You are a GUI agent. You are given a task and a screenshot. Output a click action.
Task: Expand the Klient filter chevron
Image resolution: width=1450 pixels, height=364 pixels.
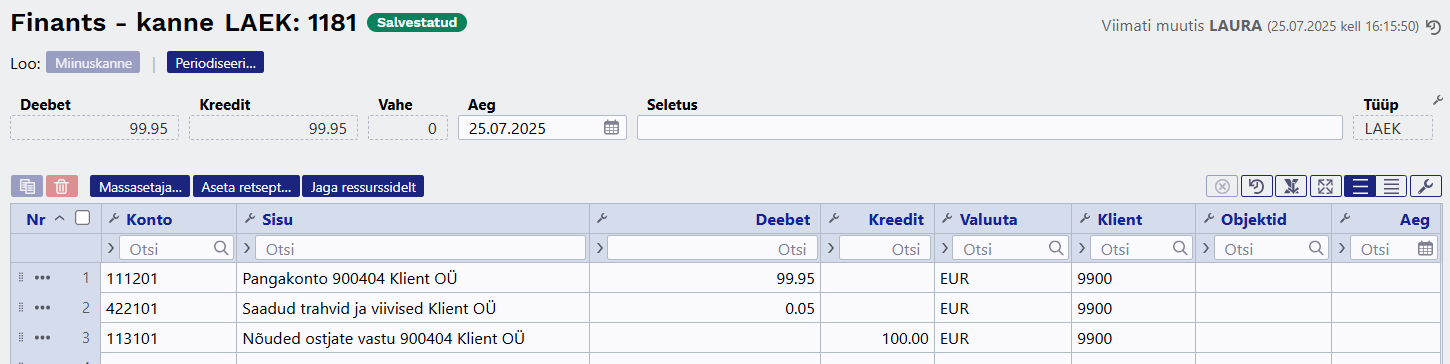(1081, 248)
